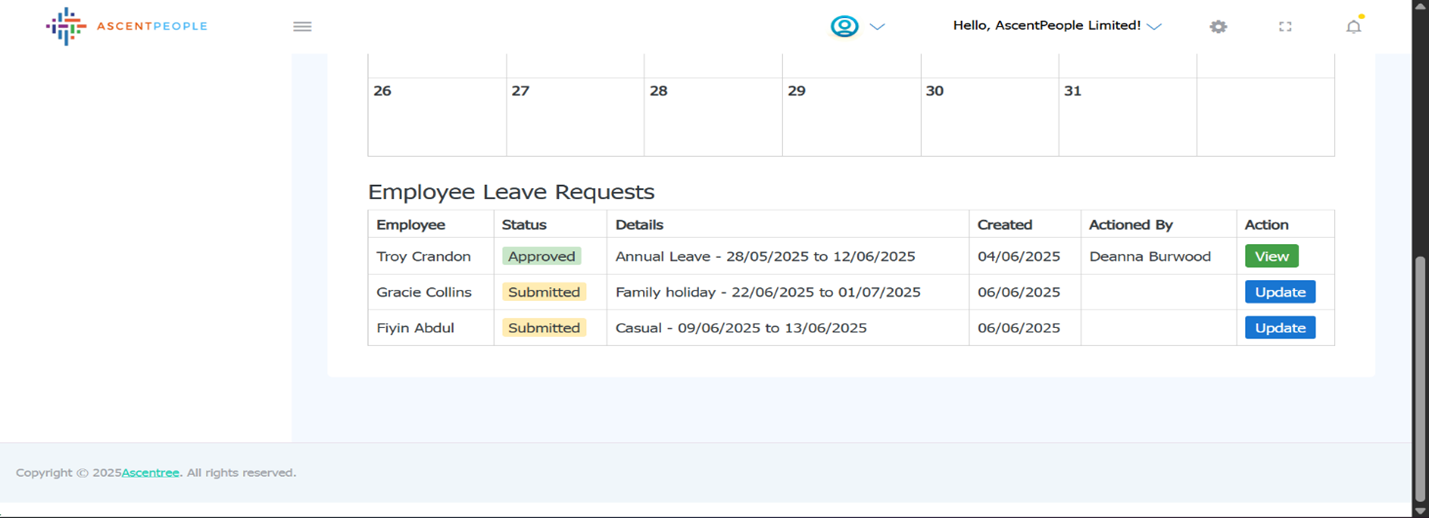The width and height of the screenshot is (1429, 518).
Task: Click the AscentPeople logo
Action: (x=126, y=27)
